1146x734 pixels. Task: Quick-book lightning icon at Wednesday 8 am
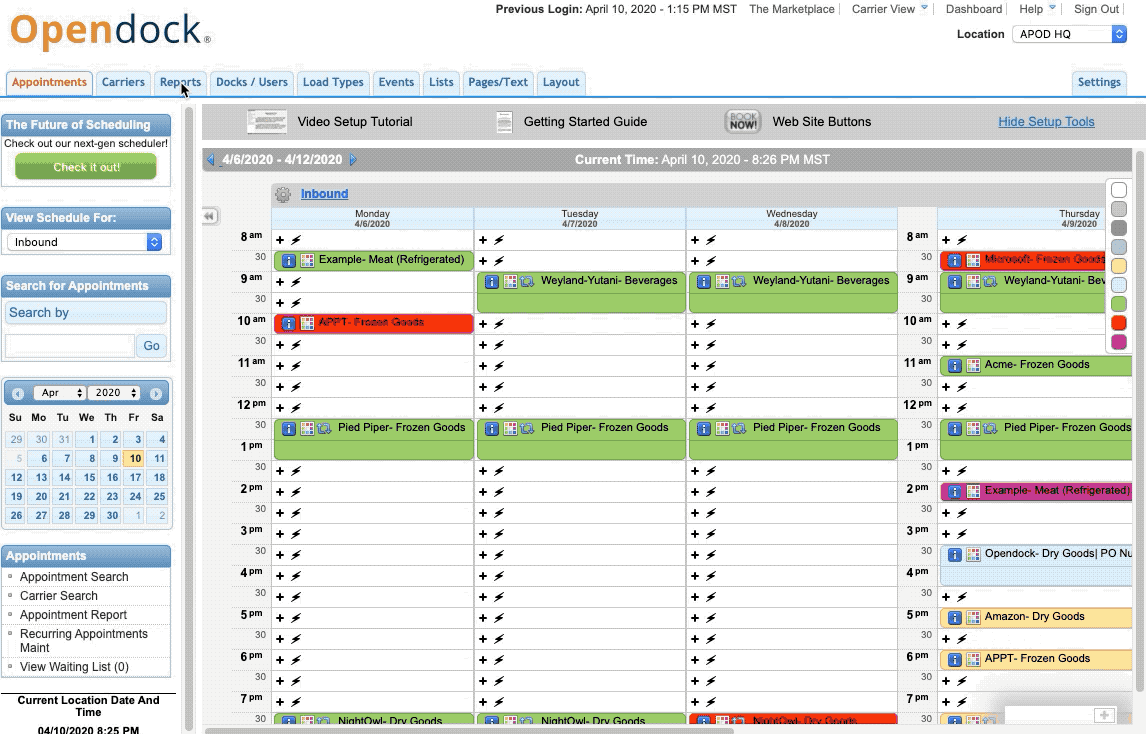click(x=711, y=240)
